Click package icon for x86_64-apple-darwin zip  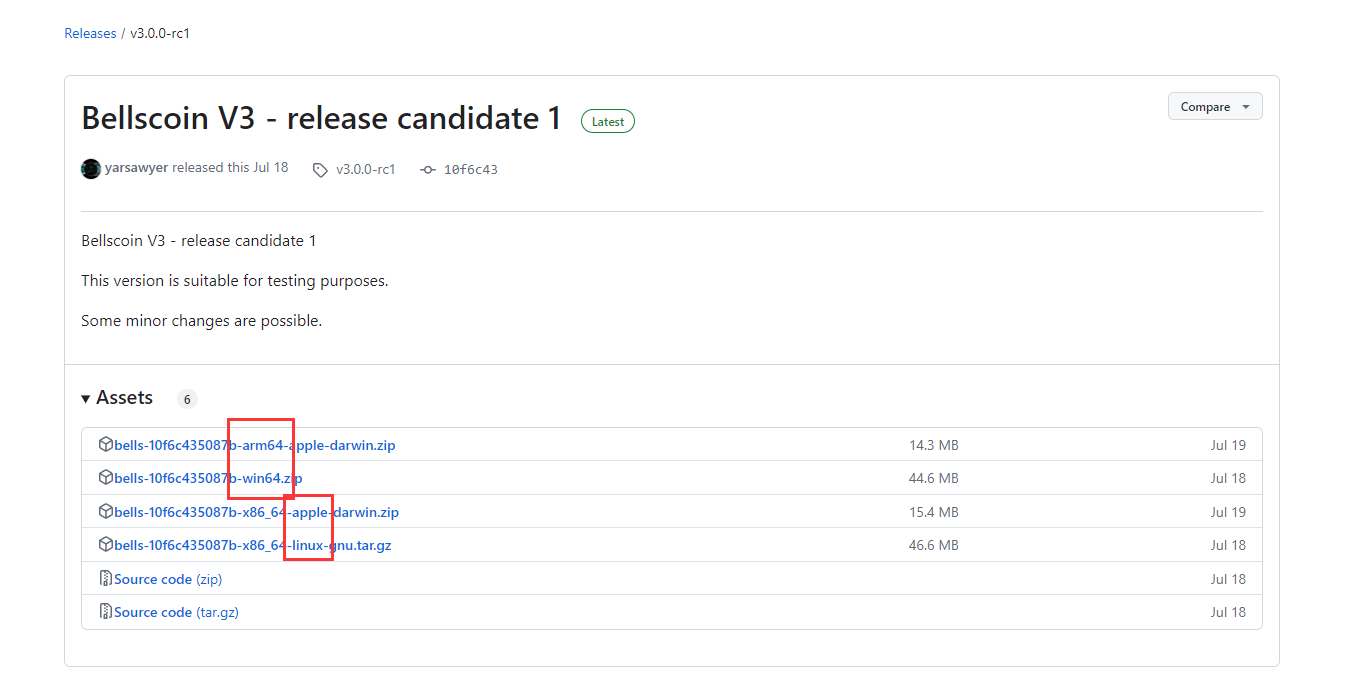pos(105,512)
